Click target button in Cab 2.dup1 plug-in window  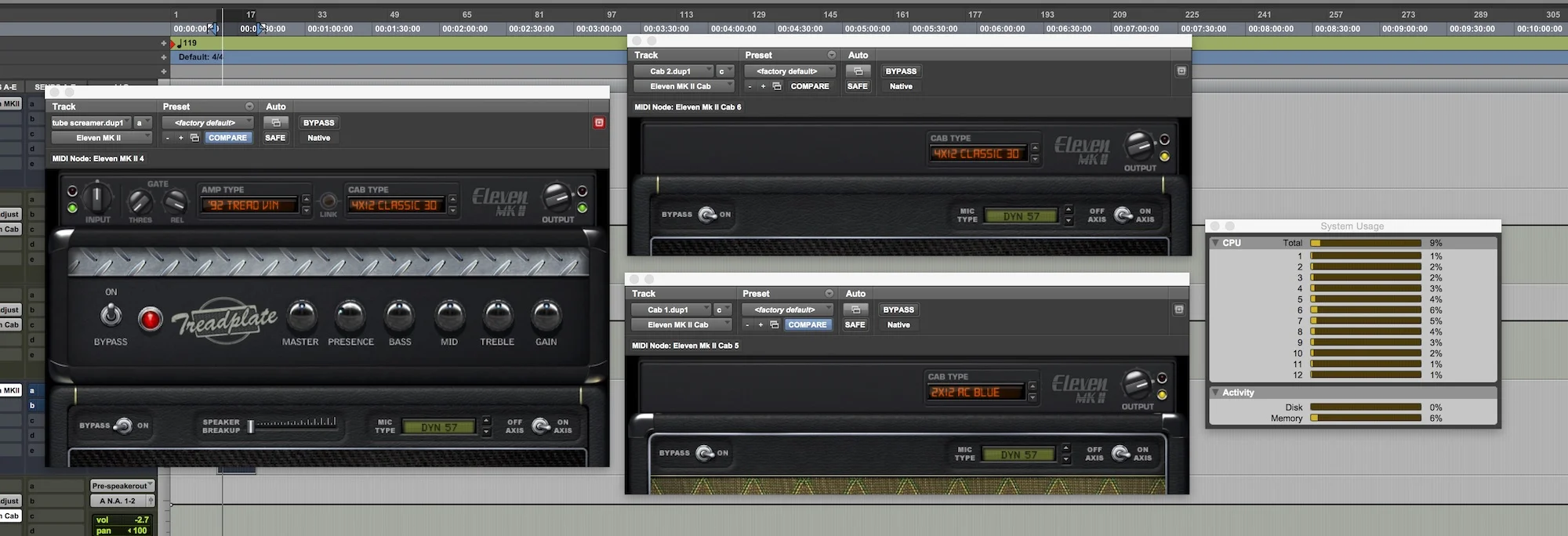1181,71
